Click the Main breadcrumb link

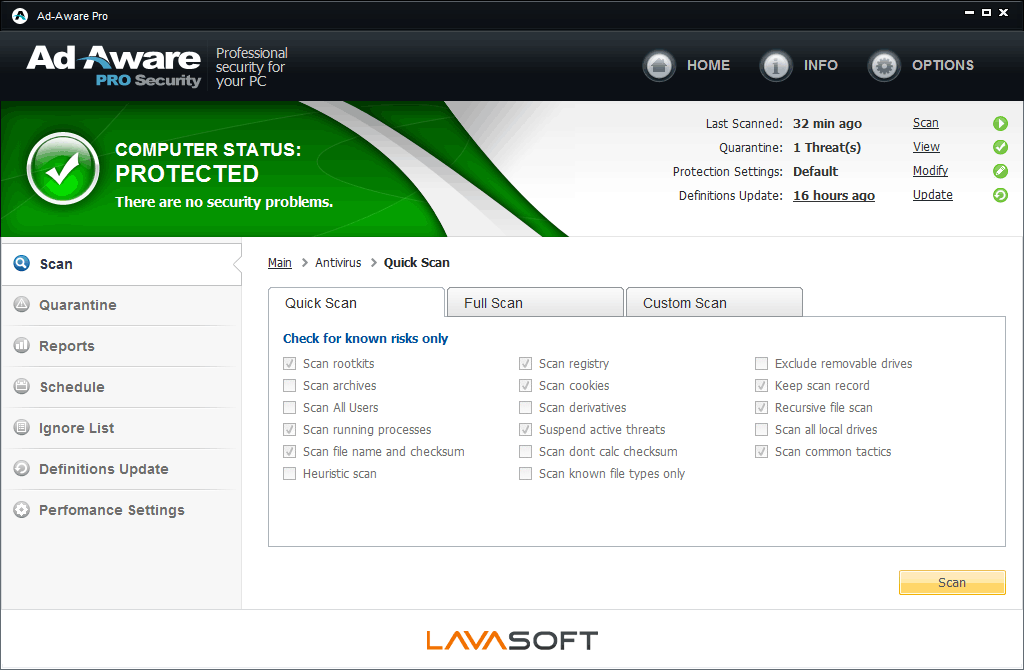click(280, 263)
